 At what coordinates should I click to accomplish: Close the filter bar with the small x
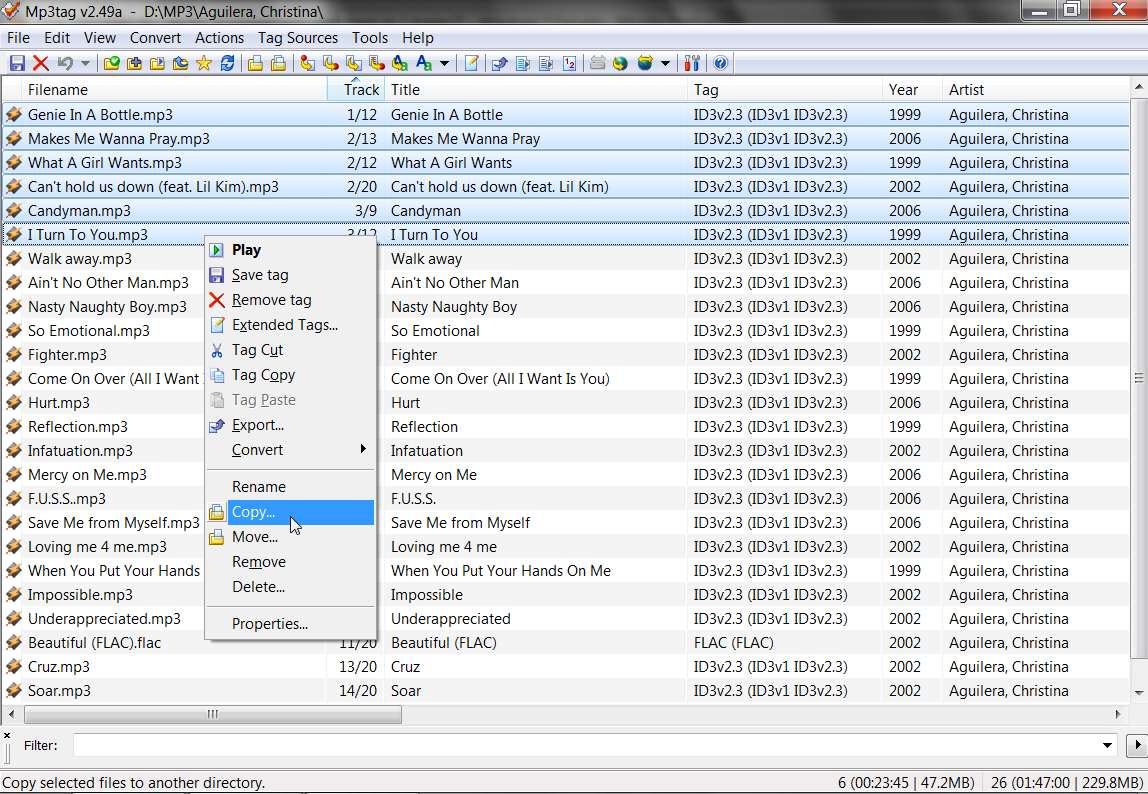tap(7, 735)
